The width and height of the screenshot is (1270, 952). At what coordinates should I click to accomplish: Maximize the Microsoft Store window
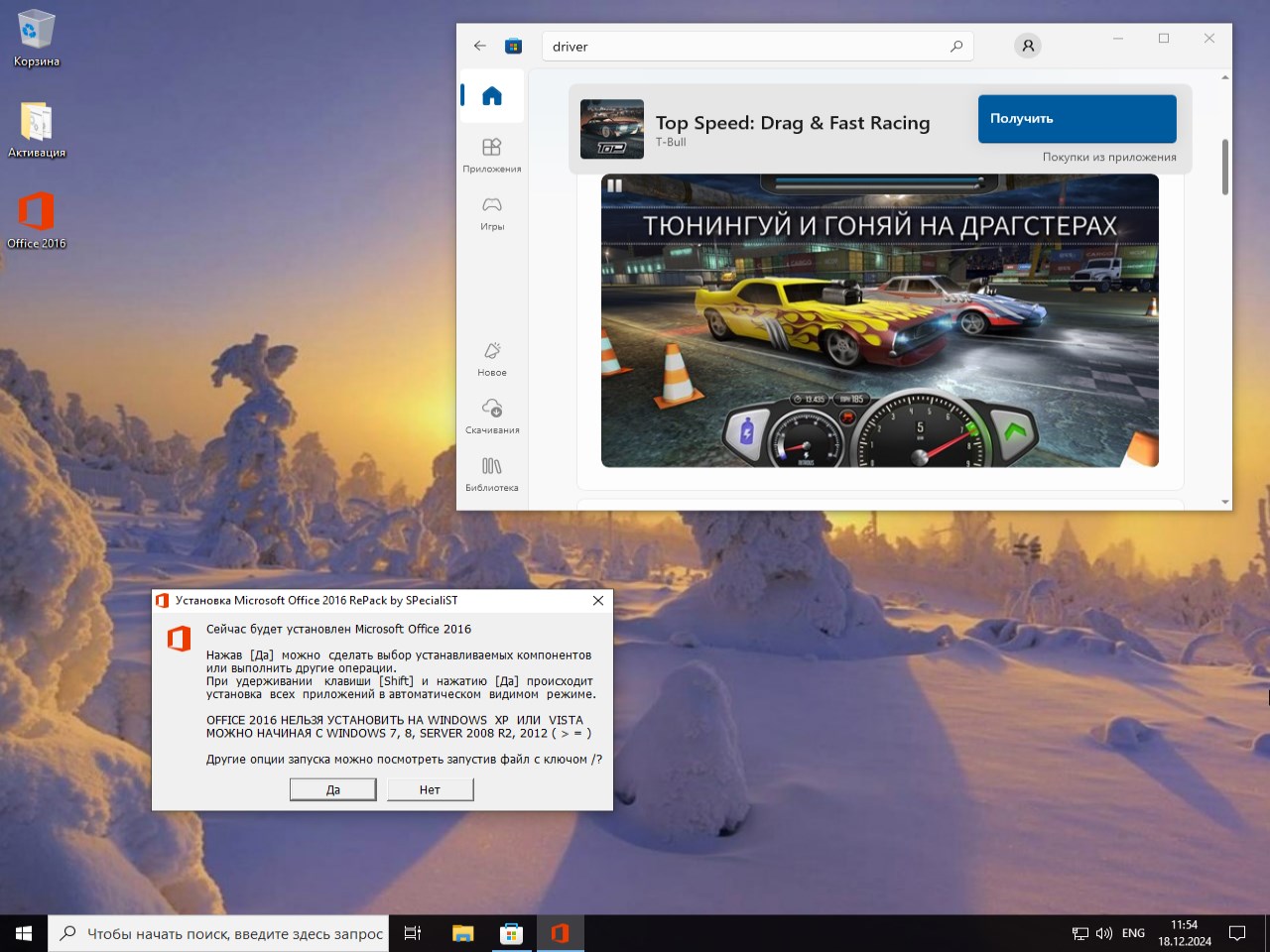click(x=1164, y=39)
